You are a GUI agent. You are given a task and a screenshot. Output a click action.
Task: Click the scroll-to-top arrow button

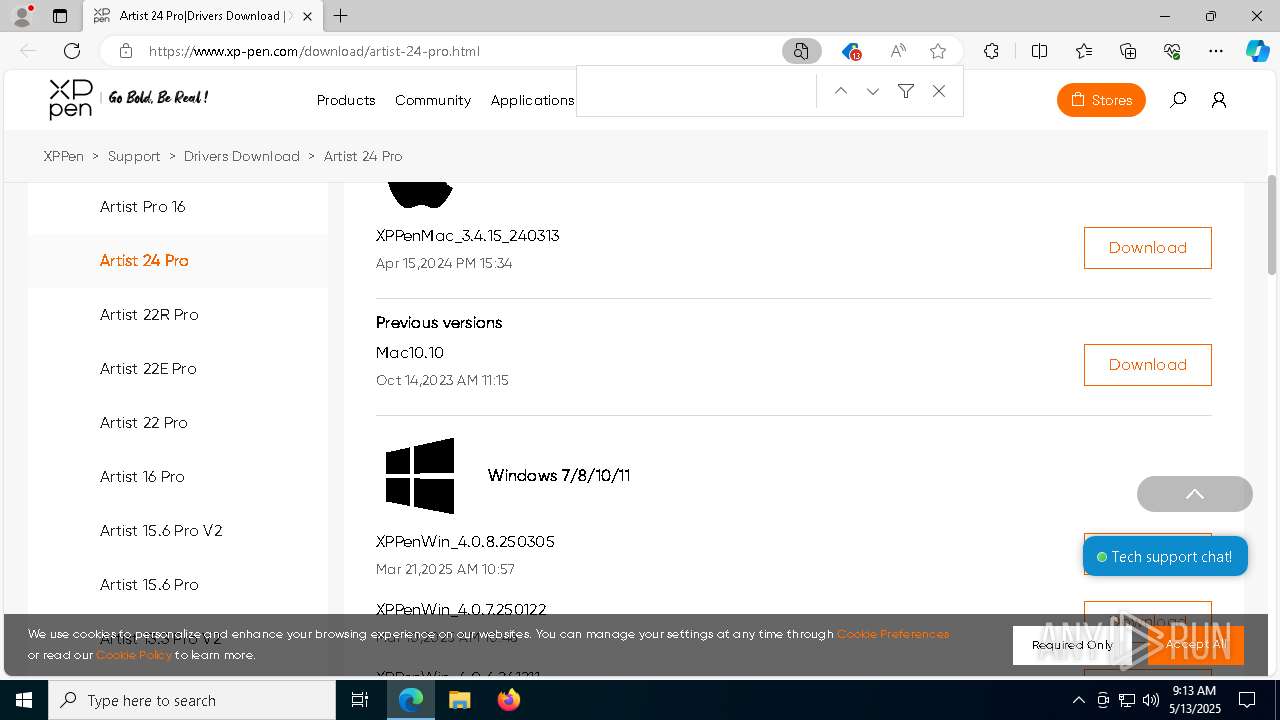click(1195, 494)
